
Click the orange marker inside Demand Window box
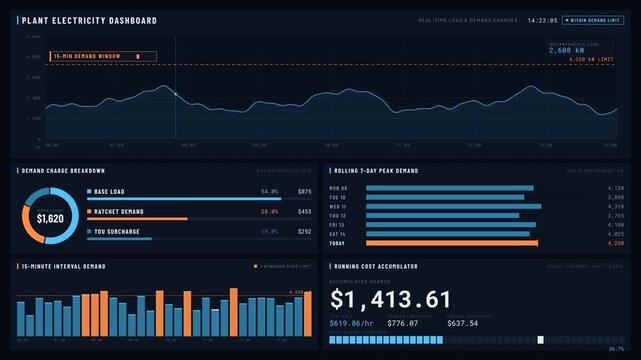point(138,56)
